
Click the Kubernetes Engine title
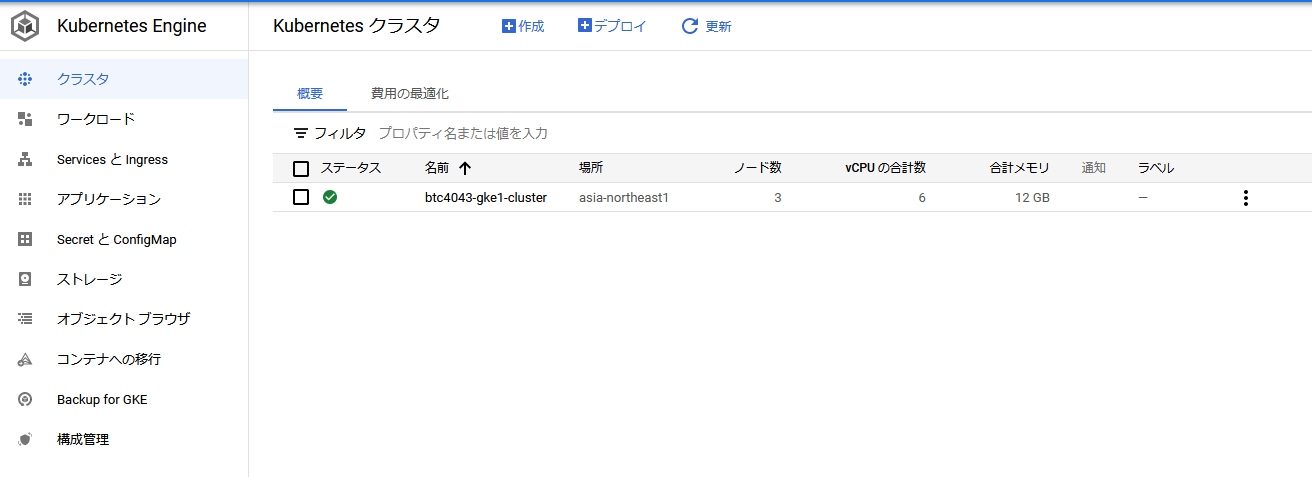coord(132,26)
